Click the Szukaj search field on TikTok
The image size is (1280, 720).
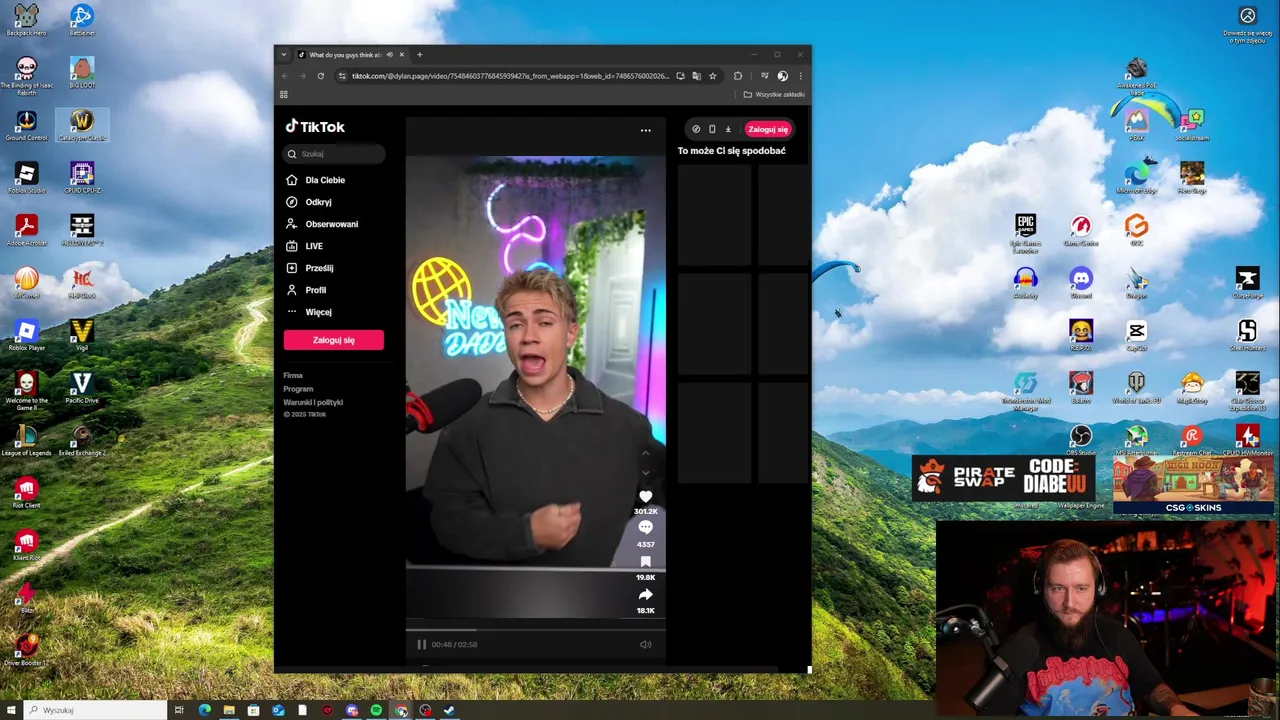334,154
